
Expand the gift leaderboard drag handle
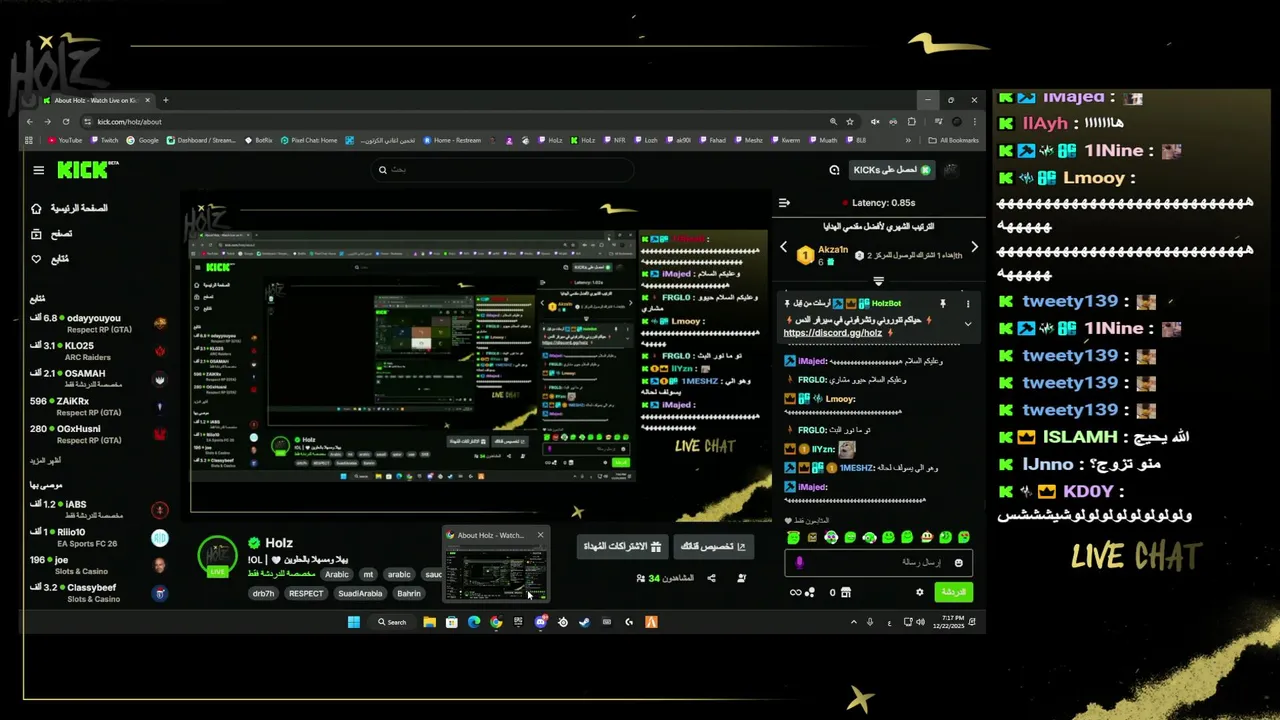(878, 281)
